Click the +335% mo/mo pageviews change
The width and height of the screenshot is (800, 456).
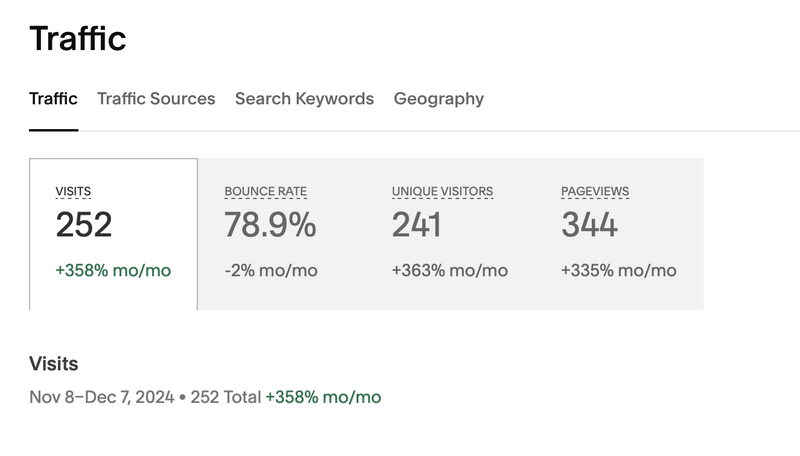pyautogui.click(x=619, y=270)
